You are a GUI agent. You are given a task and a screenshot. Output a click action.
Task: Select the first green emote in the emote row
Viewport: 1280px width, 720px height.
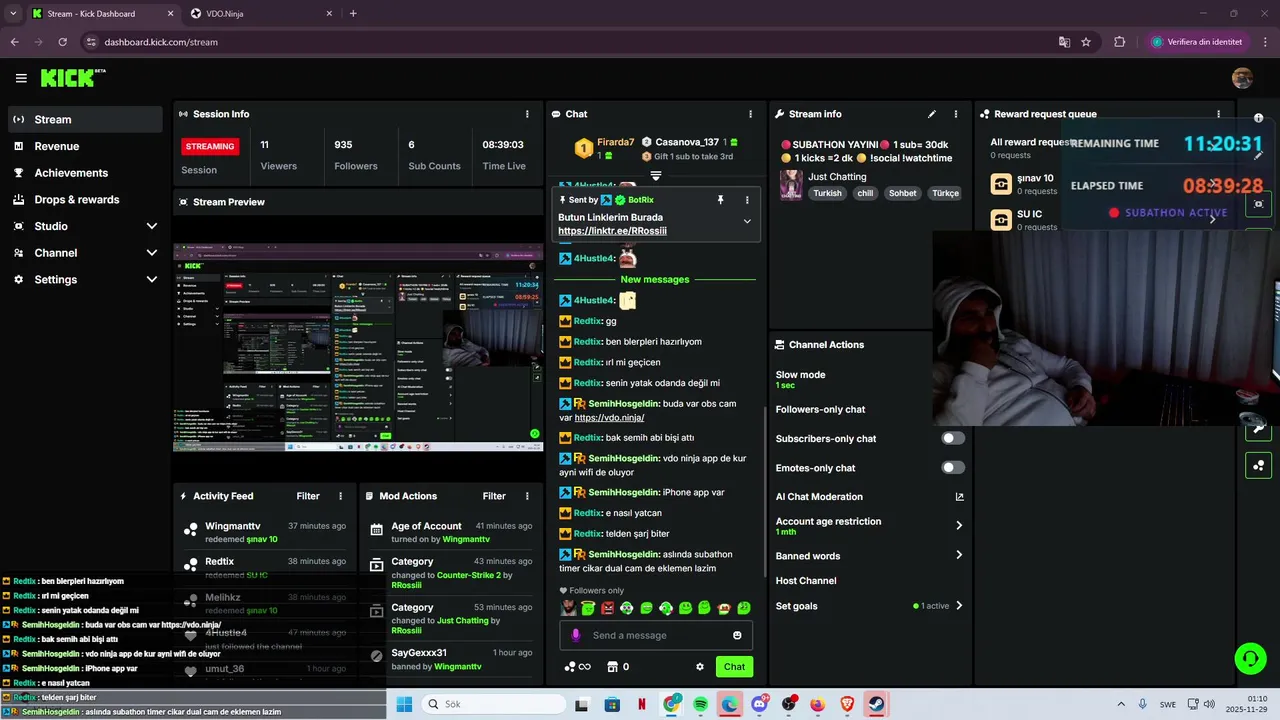[x=588, y=608]
